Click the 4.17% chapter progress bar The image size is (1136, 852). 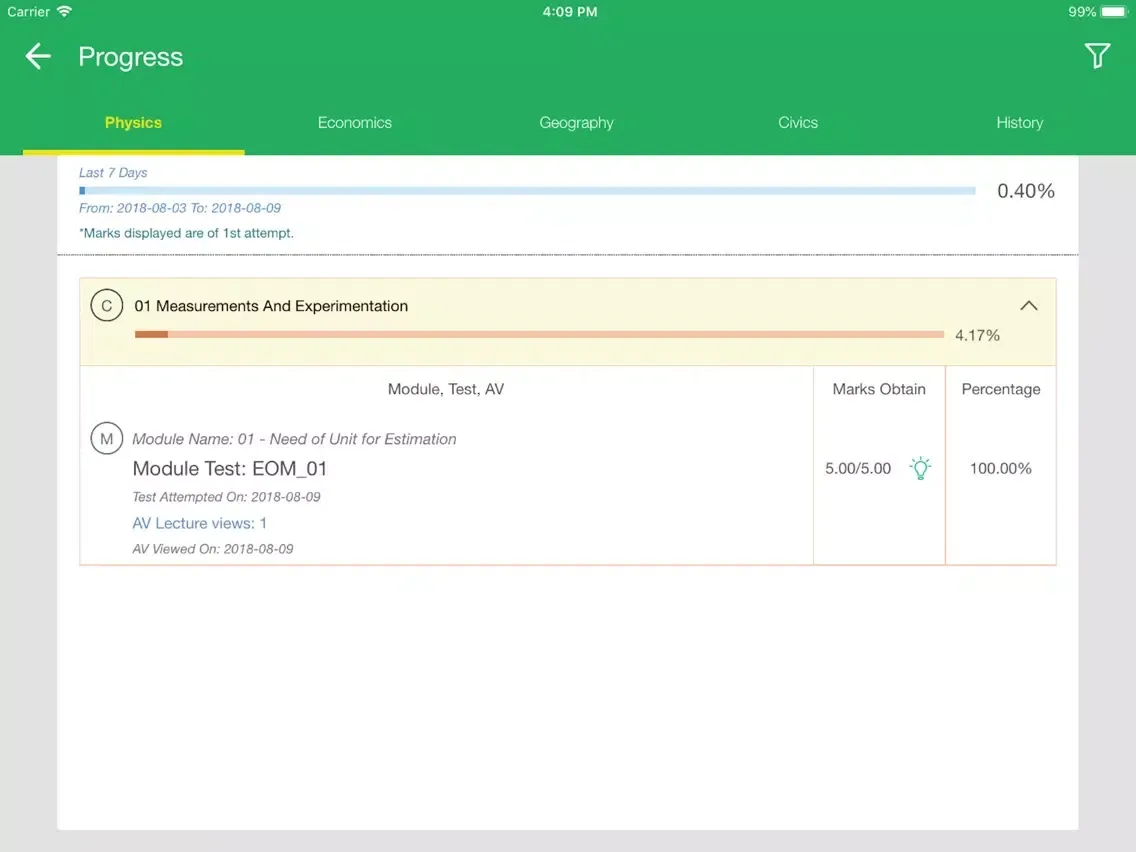click(540, 334)
